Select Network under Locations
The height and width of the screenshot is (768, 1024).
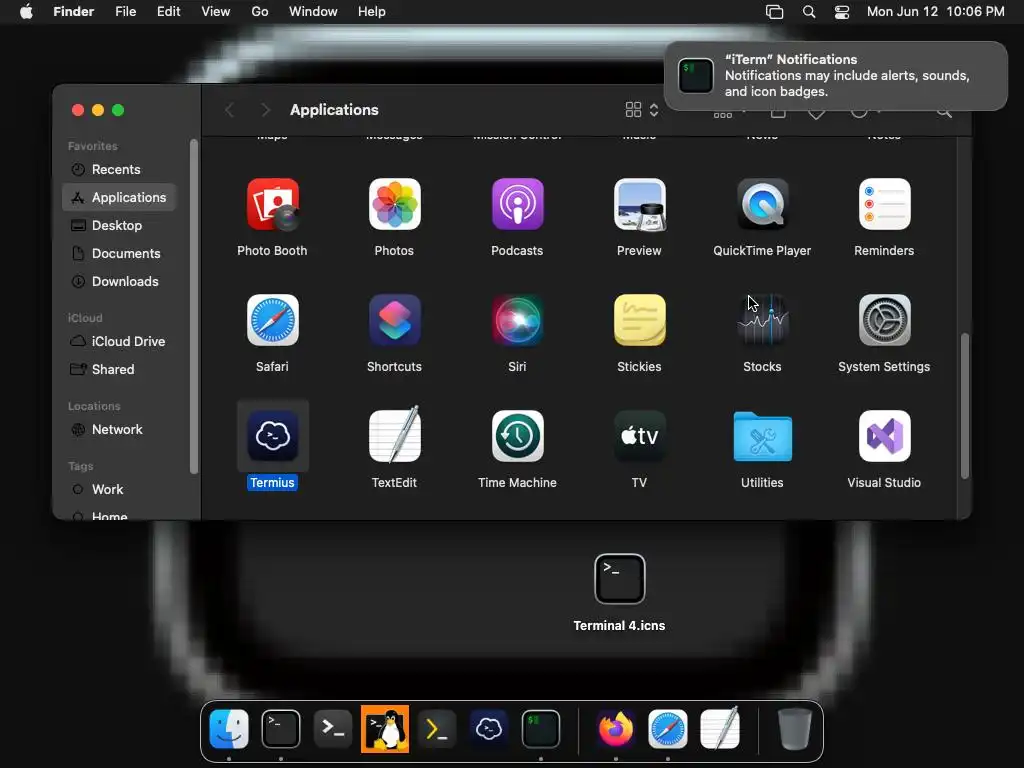119,430
